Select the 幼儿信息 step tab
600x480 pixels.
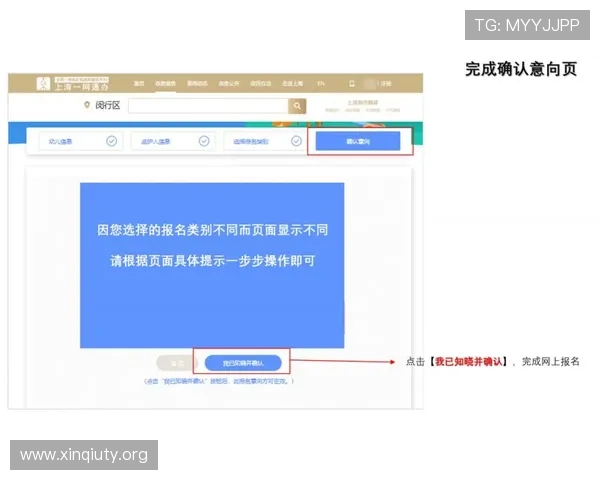[81, 141]
